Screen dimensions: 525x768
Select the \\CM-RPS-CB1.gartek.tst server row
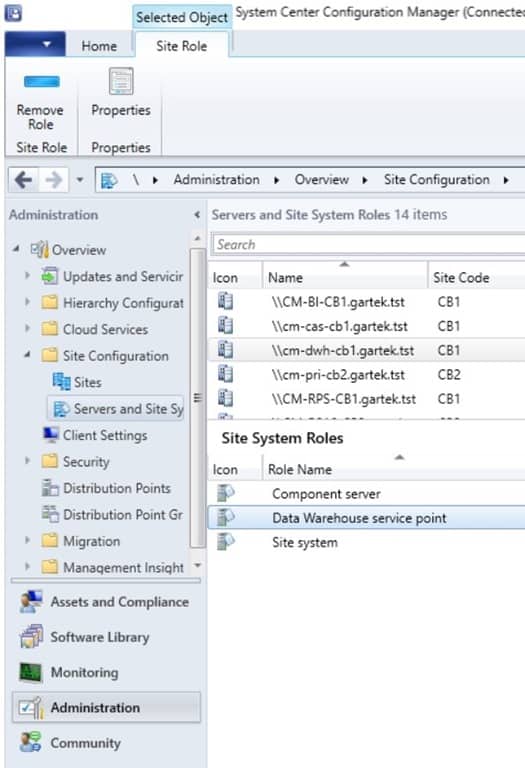click(x=366, y=399)
